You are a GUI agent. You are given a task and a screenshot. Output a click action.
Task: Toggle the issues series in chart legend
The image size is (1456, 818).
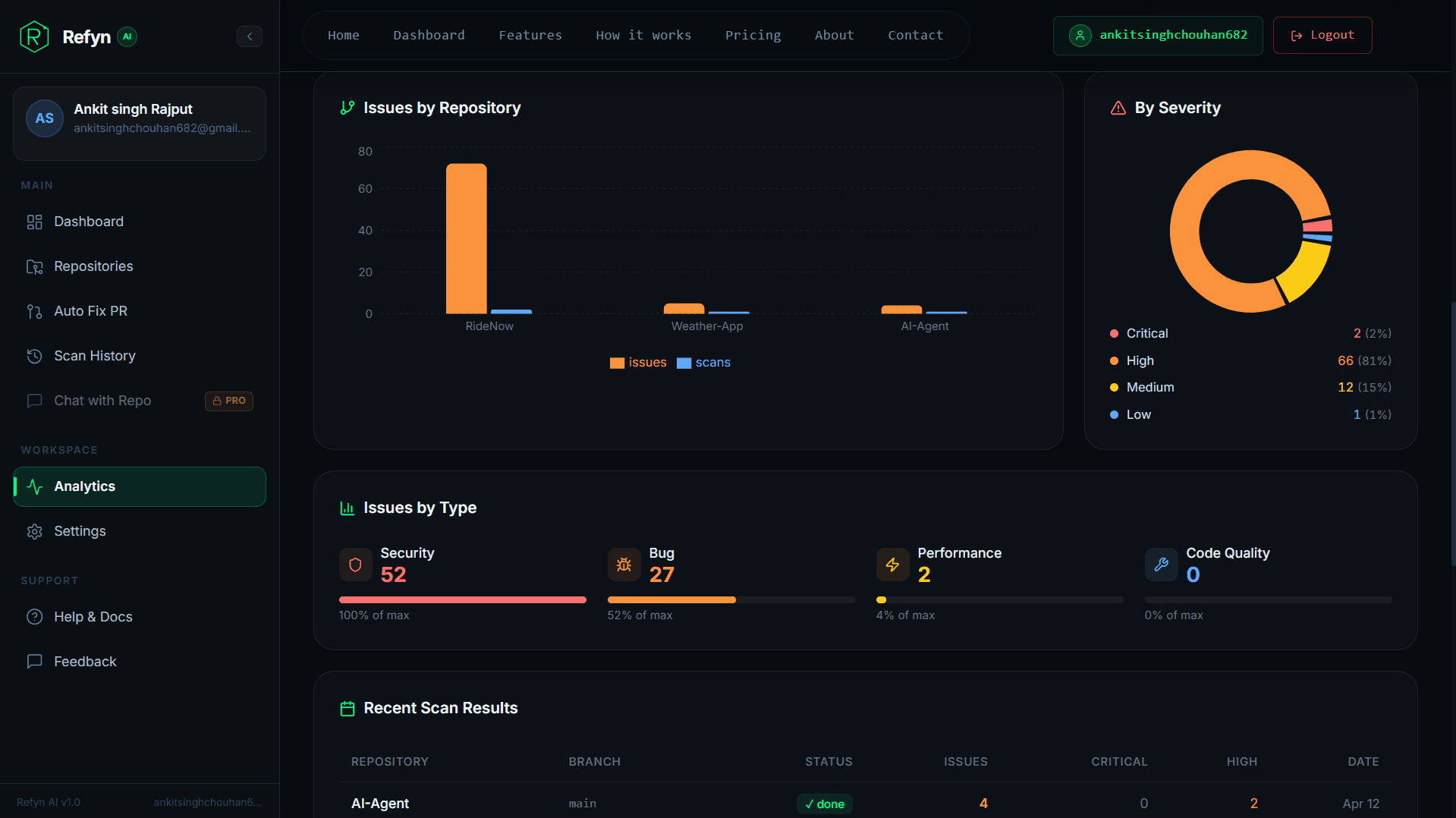[x=638, y=363]
